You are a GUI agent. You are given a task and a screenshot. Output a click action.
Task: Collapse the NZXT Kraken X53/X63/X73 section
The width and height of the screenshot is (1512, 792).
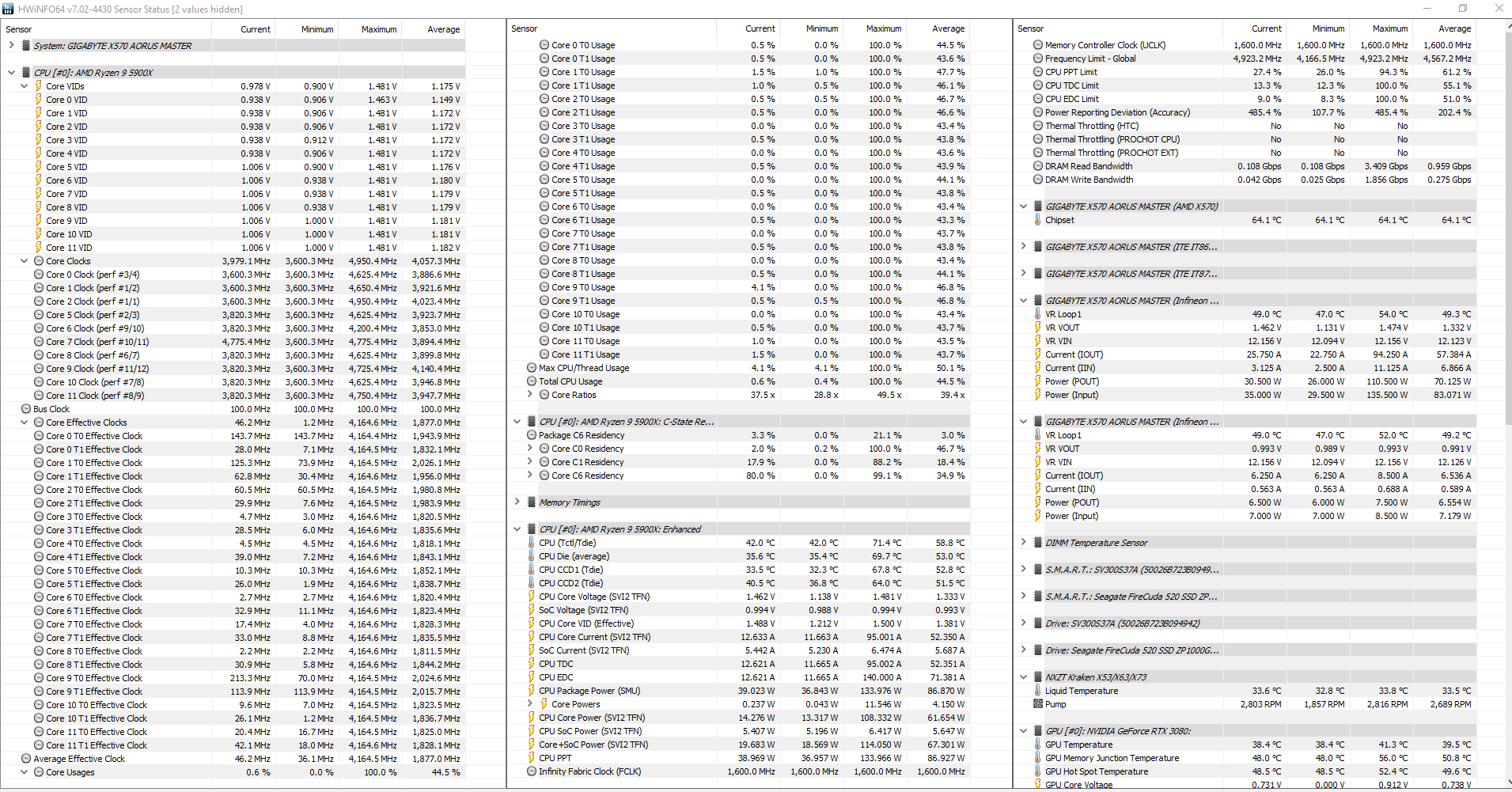click(1024, 677)
